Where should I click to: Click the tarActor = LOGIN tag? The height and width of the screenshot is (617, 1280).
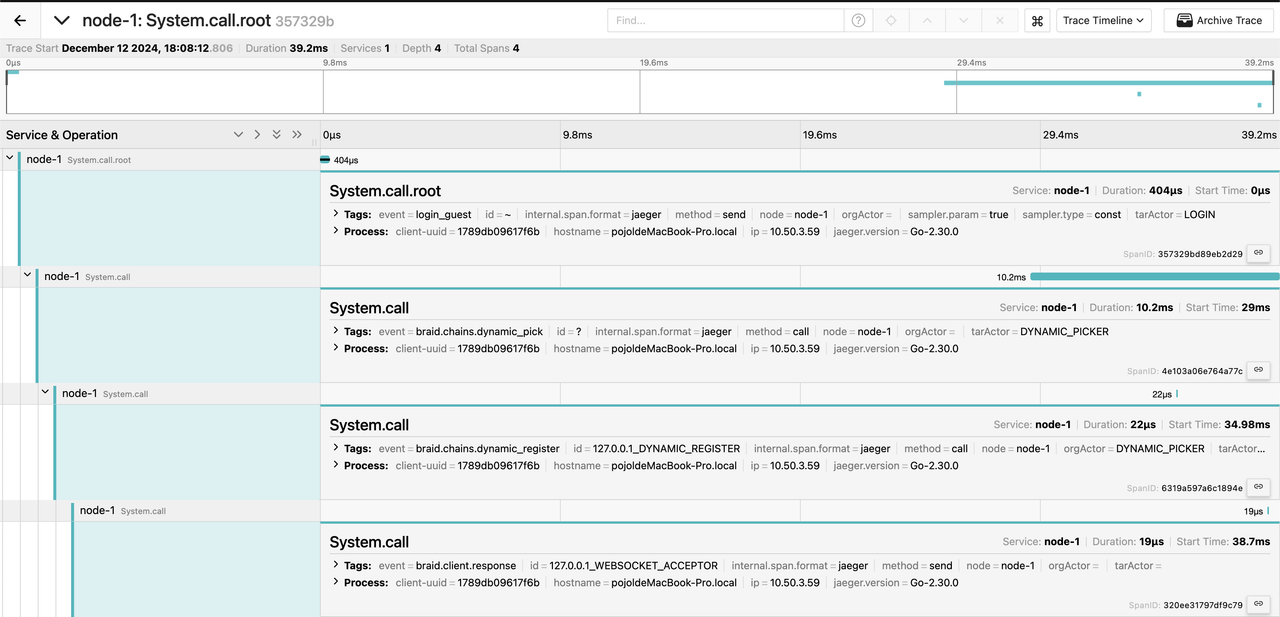(1175, 214)
